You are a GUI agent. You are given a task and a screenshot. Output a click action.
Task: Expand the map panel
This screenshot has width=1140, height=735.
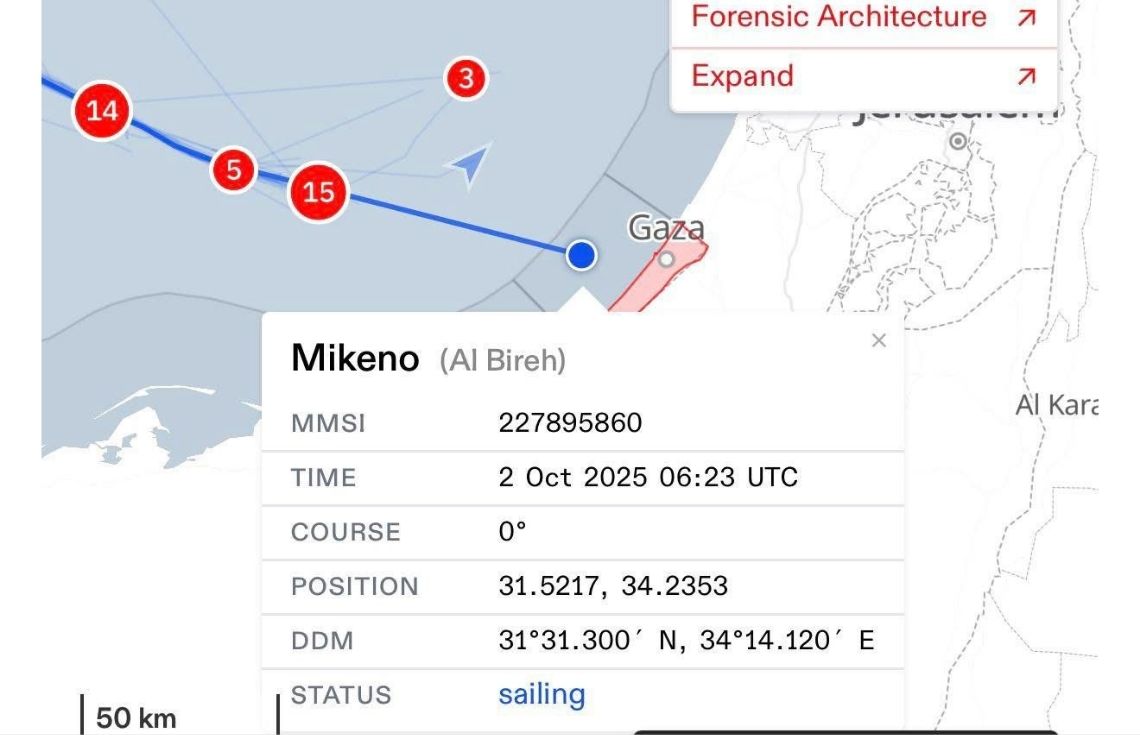(x=742, y=77)
